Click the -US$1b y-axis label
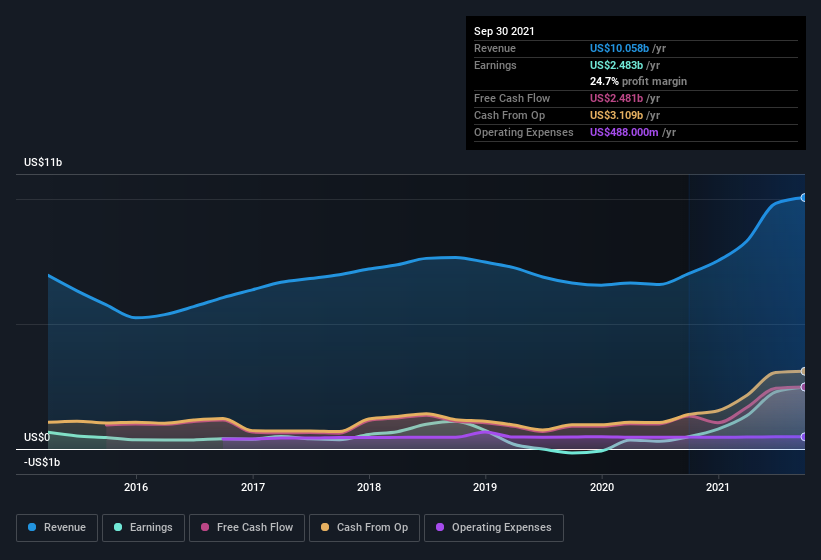 [x=42, y=463]
